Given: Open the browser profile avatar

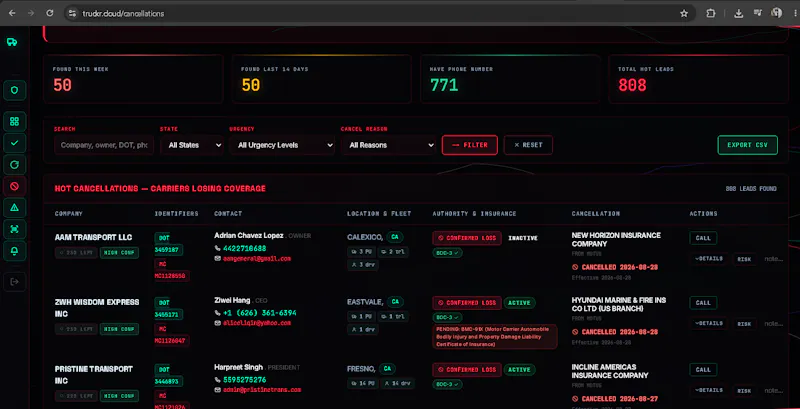Looking at the screenshot, I should pos(777,13).
